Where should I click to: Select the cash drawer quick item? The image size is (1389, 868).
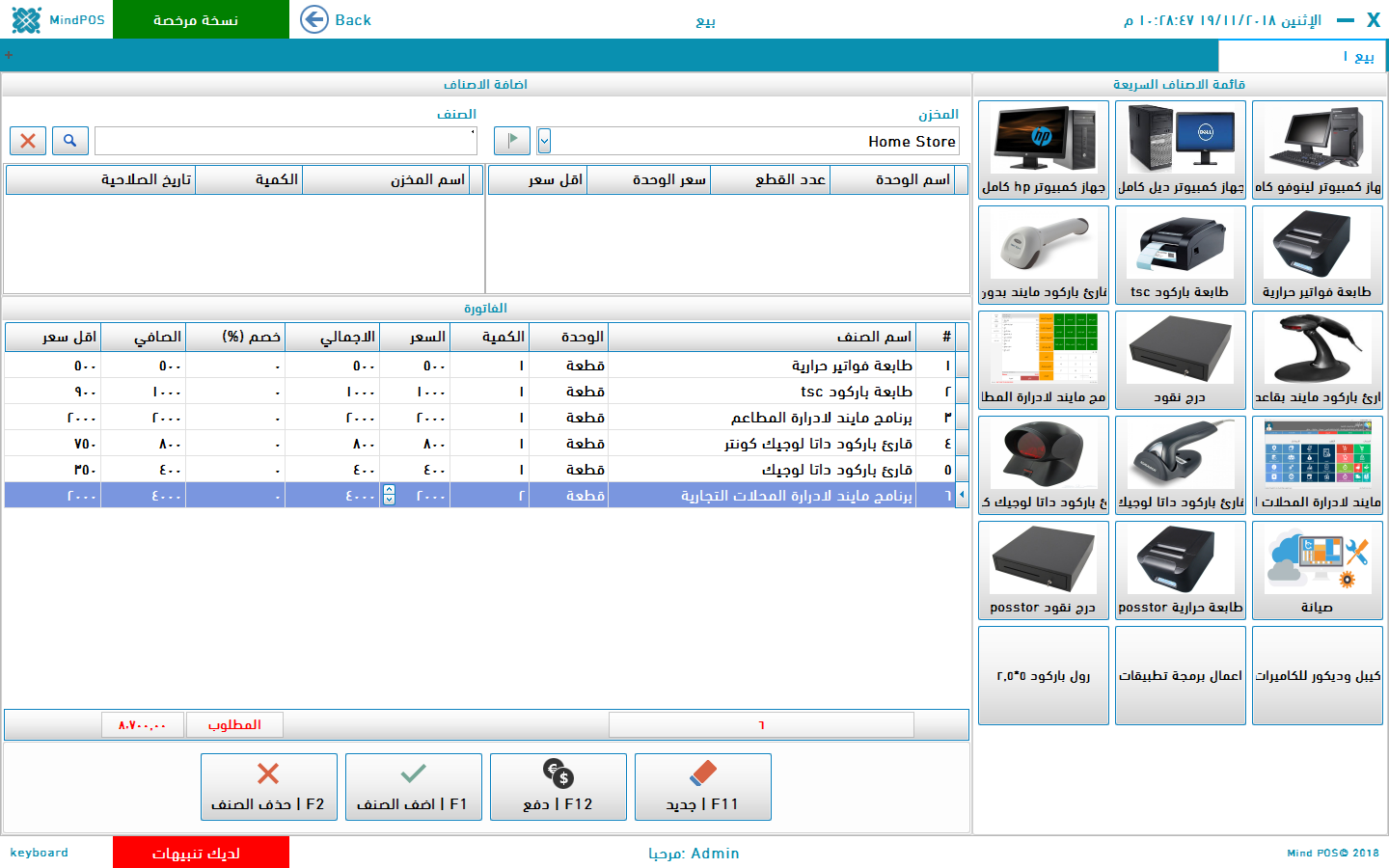click(x=1180, y=360)
